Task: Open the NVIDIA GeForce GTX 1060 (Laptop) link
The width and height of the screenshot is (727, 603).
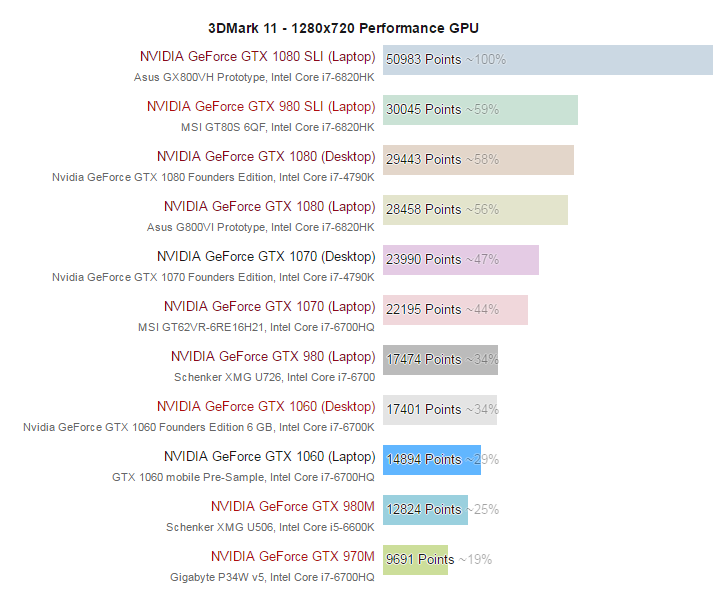Action: tap(269, 457)
